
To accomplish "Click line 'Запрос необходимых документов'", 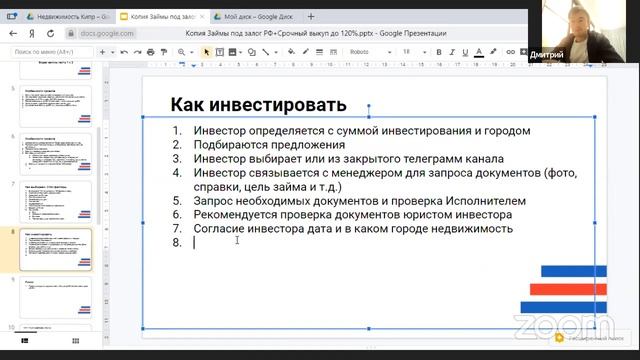I will coord(360,201).
